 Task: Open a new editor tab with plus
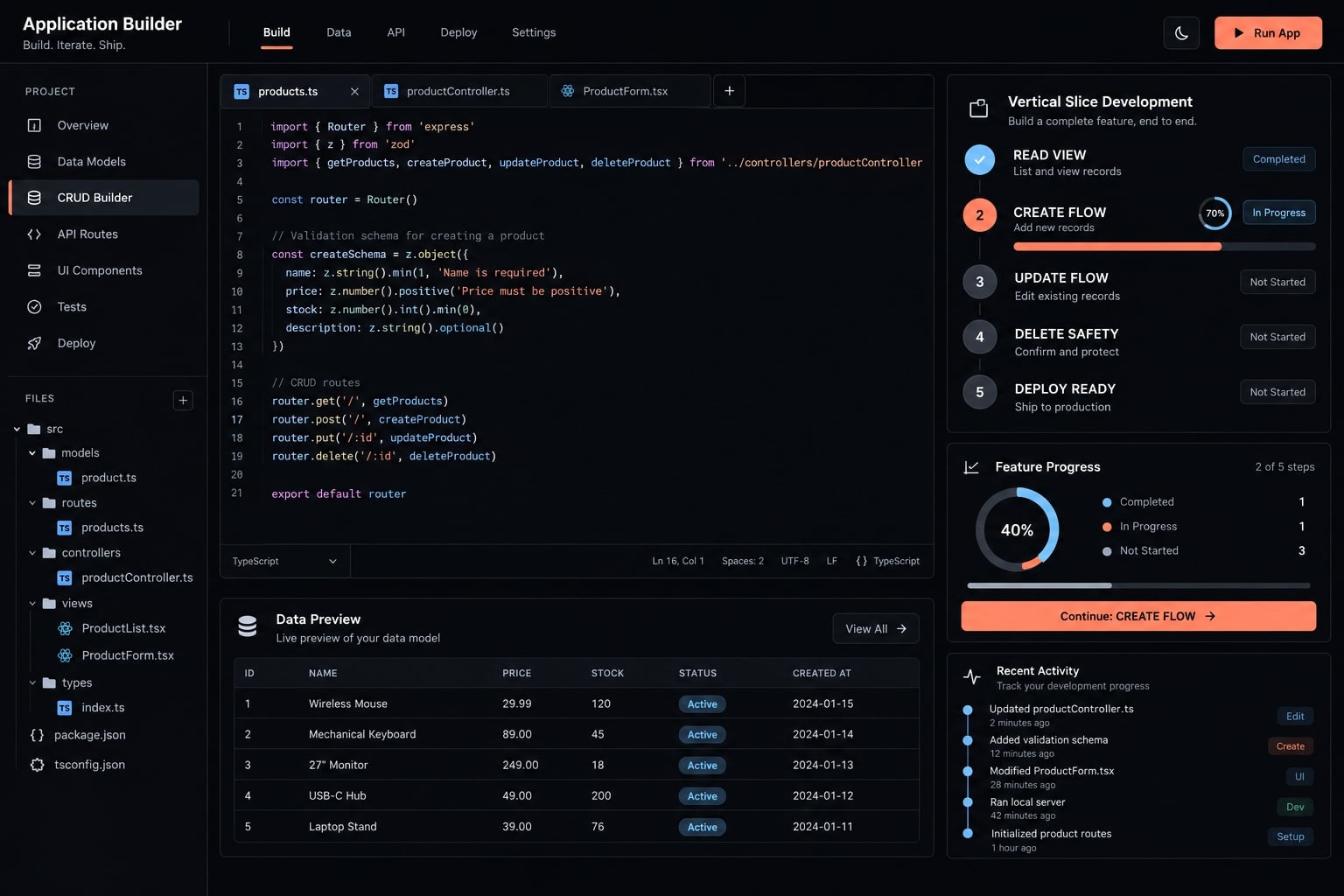click(x=729, y=91)
